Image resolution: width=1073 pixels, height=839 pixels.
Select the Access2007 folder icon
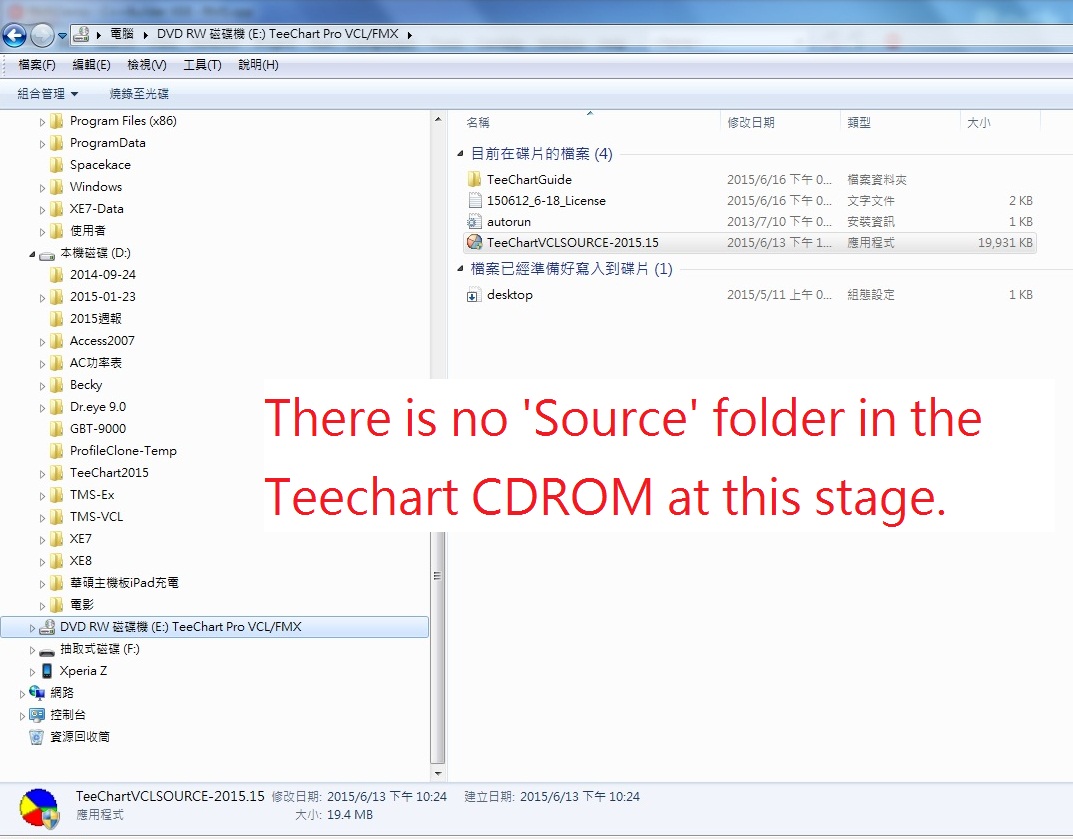[57, 341]
